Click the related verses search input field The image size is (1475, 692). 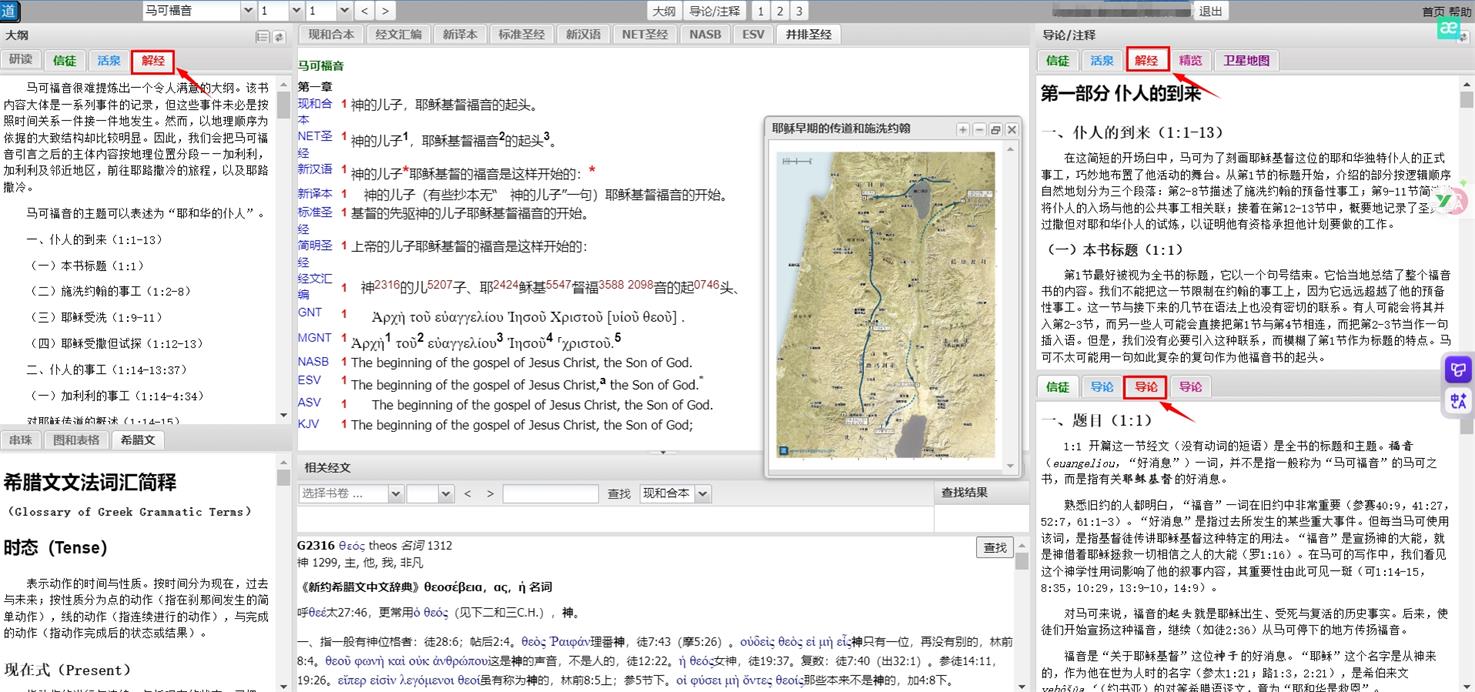(x=549, y=494)
